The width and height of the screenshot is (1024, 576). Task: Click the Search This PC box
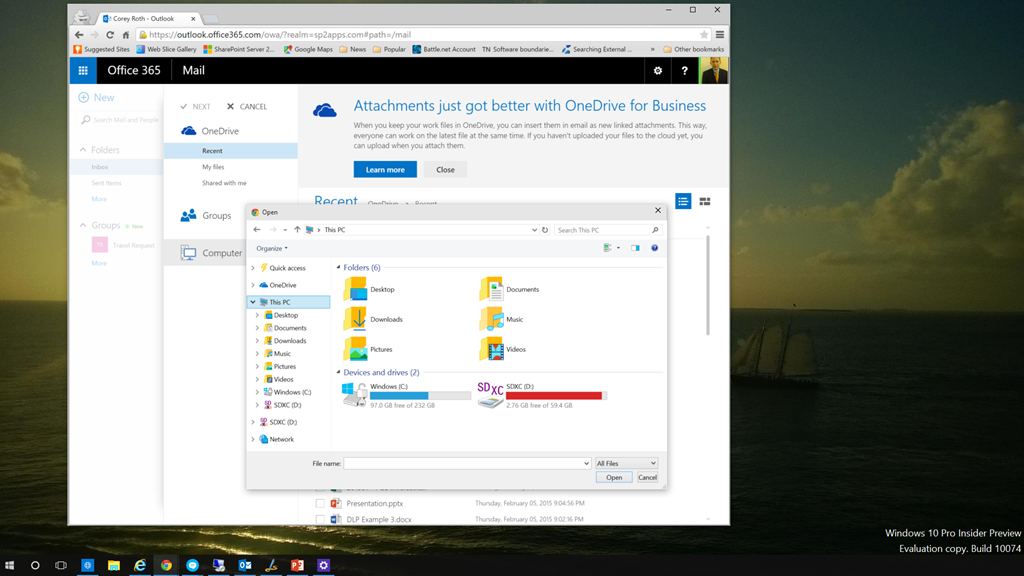click(608, 230)
